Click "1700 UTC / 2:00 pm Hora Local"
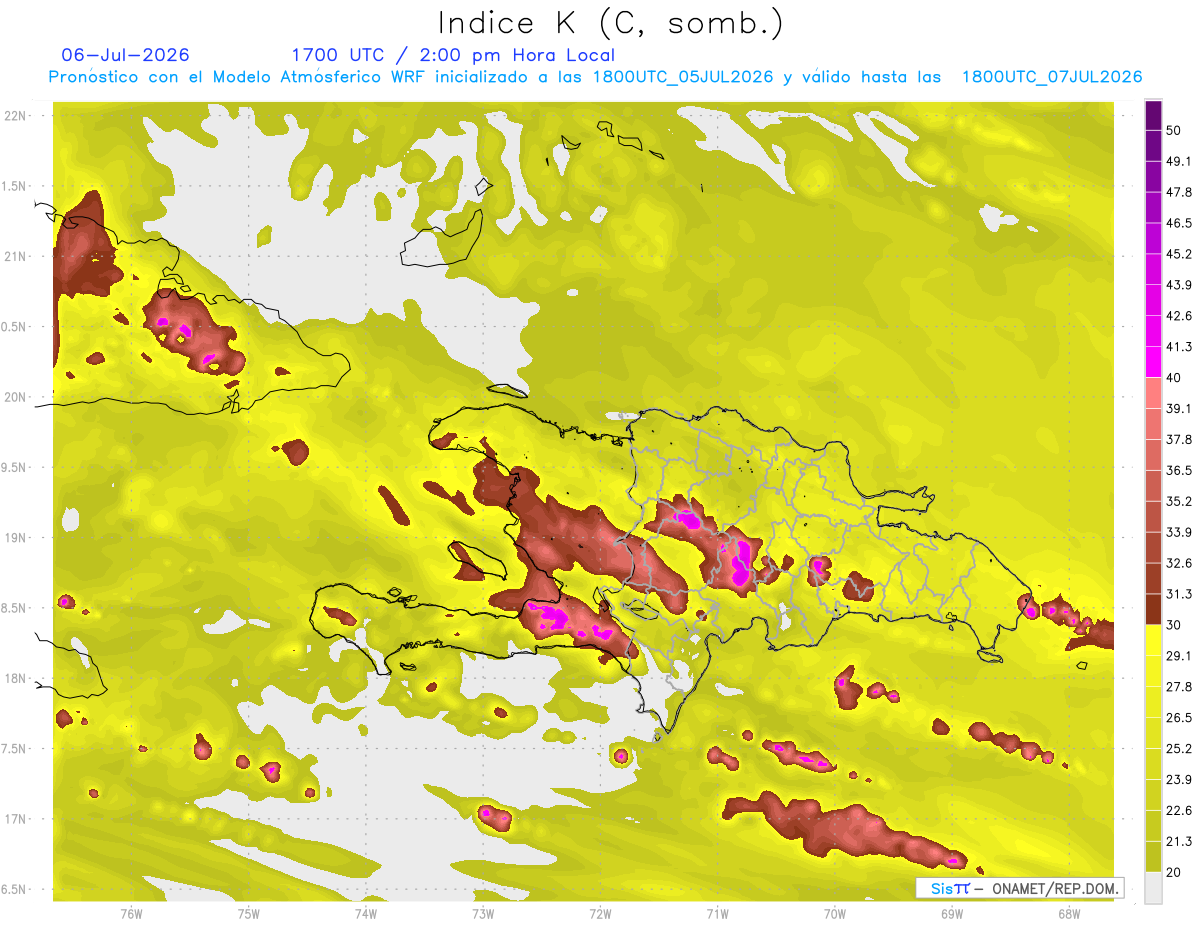Viewport: 1200px width, 927px height. click(x=453, y=55)
